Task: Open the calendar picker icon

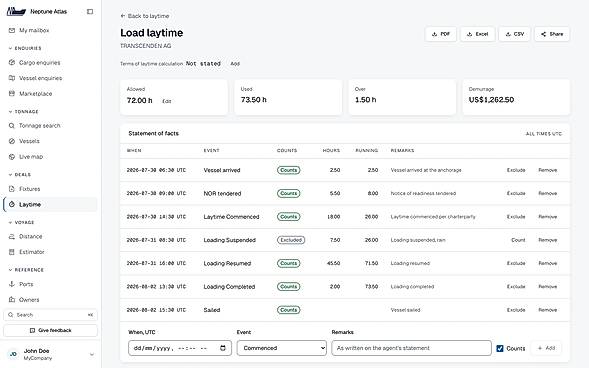Action: (x=223, y=348)
